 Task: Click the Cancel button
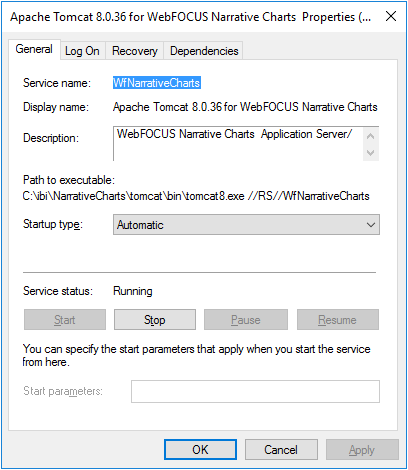tap(281, 450)
